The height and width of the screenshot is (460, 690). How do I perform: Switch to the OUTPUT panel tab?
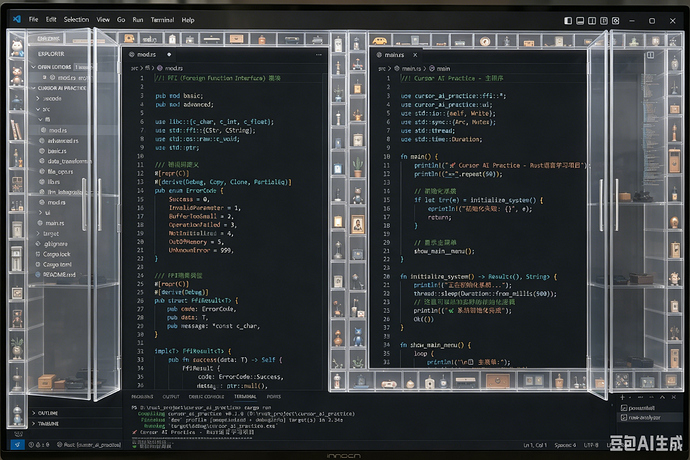click(171, 397)
